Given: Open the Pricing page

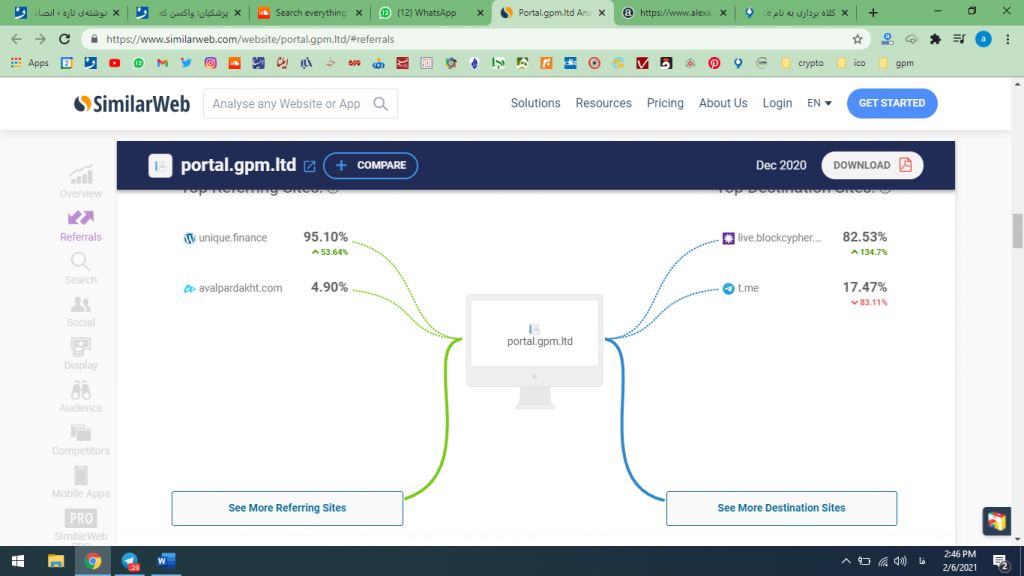Looking at the screenshot, I should tap(665, 103).
